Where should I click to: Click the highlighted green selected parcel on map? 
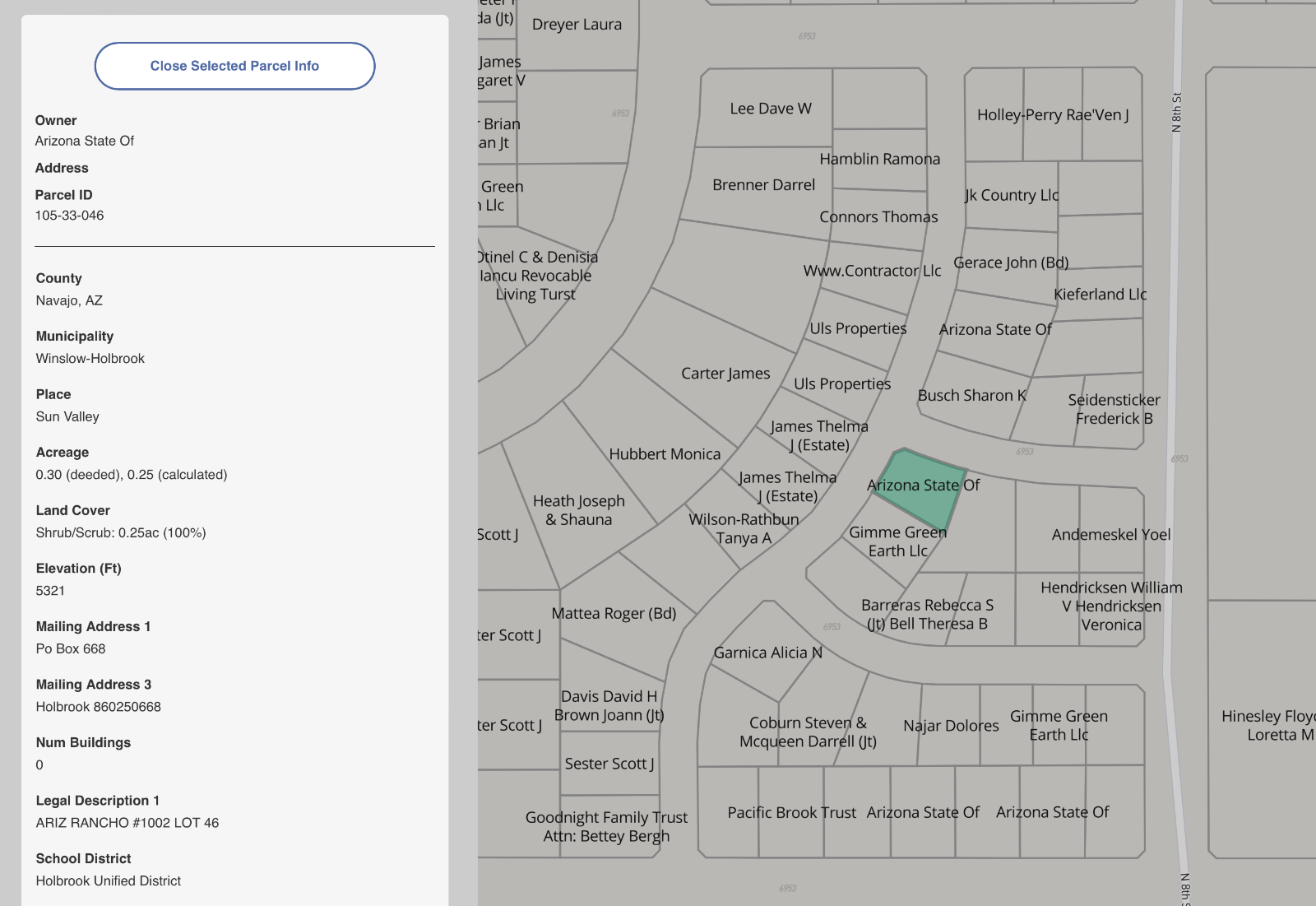point(919,490)
